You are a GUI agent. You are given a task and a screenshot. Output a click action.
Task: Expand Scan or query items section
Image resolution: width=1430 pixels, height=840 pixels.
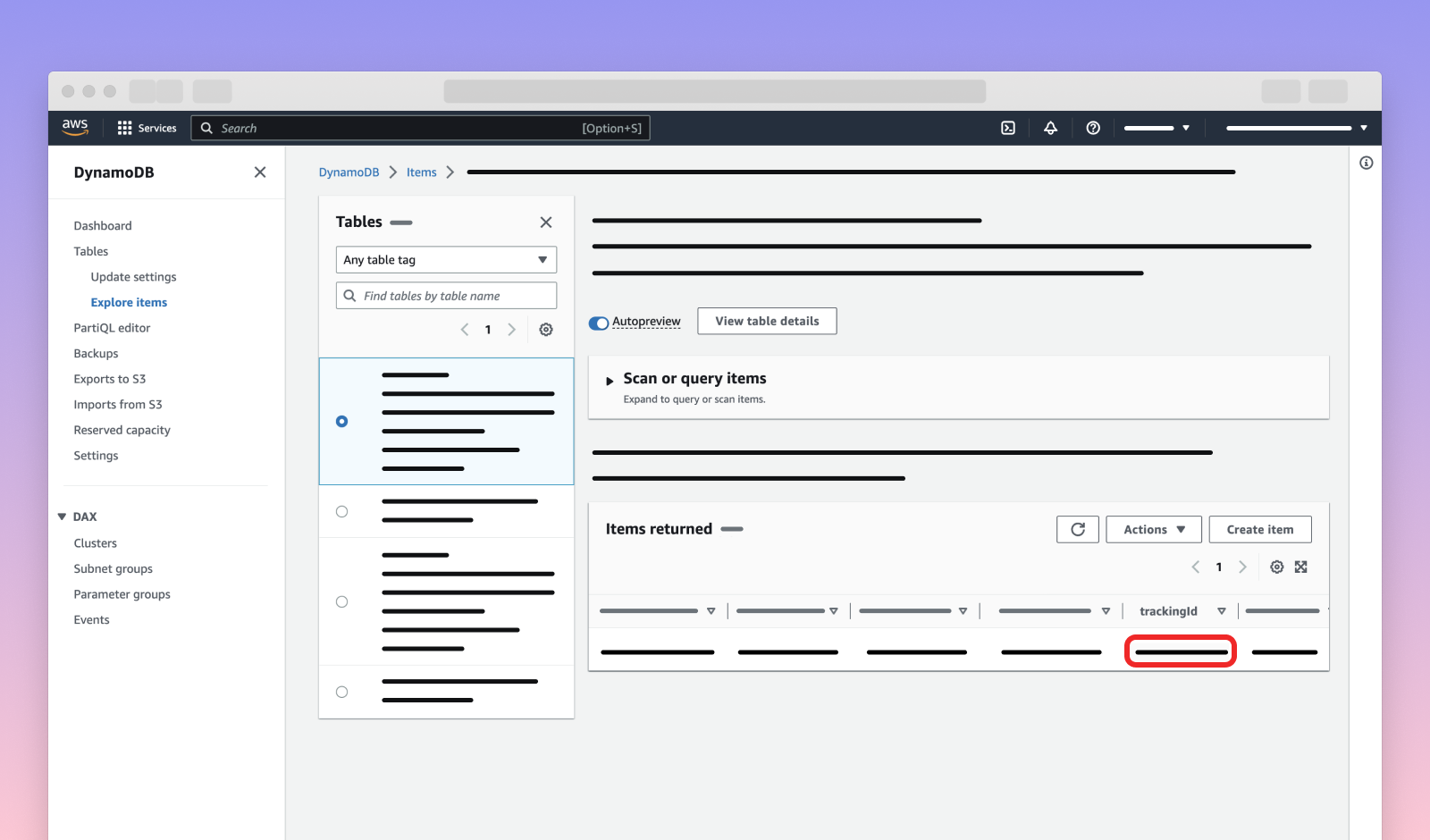pos(610,381)
